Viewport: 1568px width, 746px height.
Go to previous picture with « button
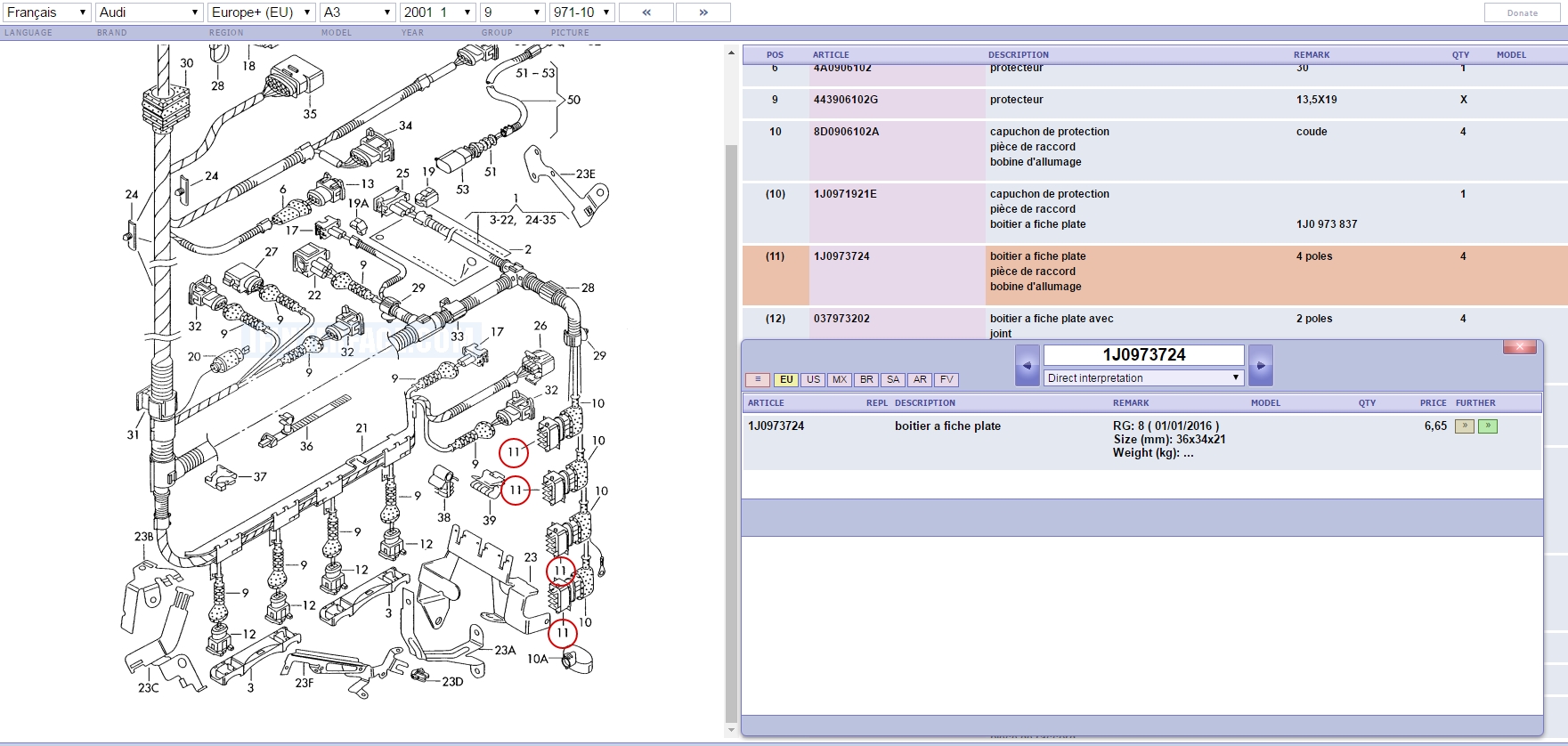[x=646, y=12]
